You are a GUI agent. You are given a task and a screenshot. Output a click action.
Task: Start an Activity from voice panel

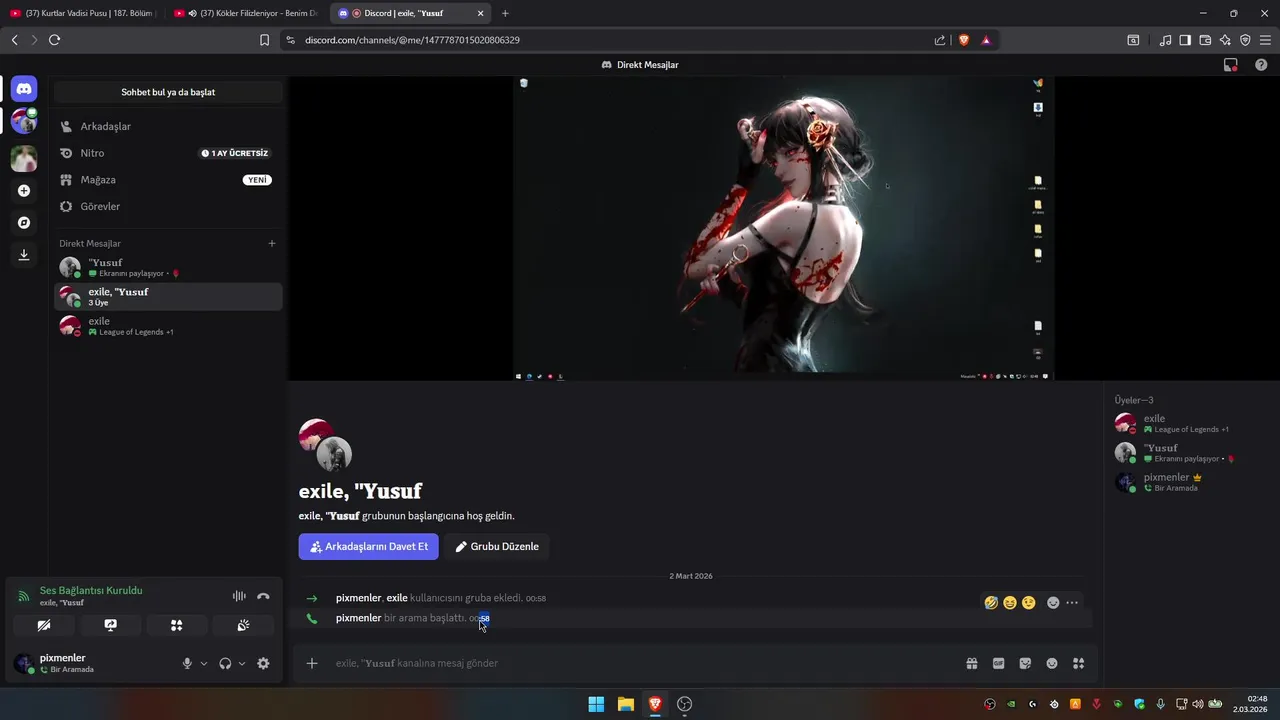click(x=176, y=625)
